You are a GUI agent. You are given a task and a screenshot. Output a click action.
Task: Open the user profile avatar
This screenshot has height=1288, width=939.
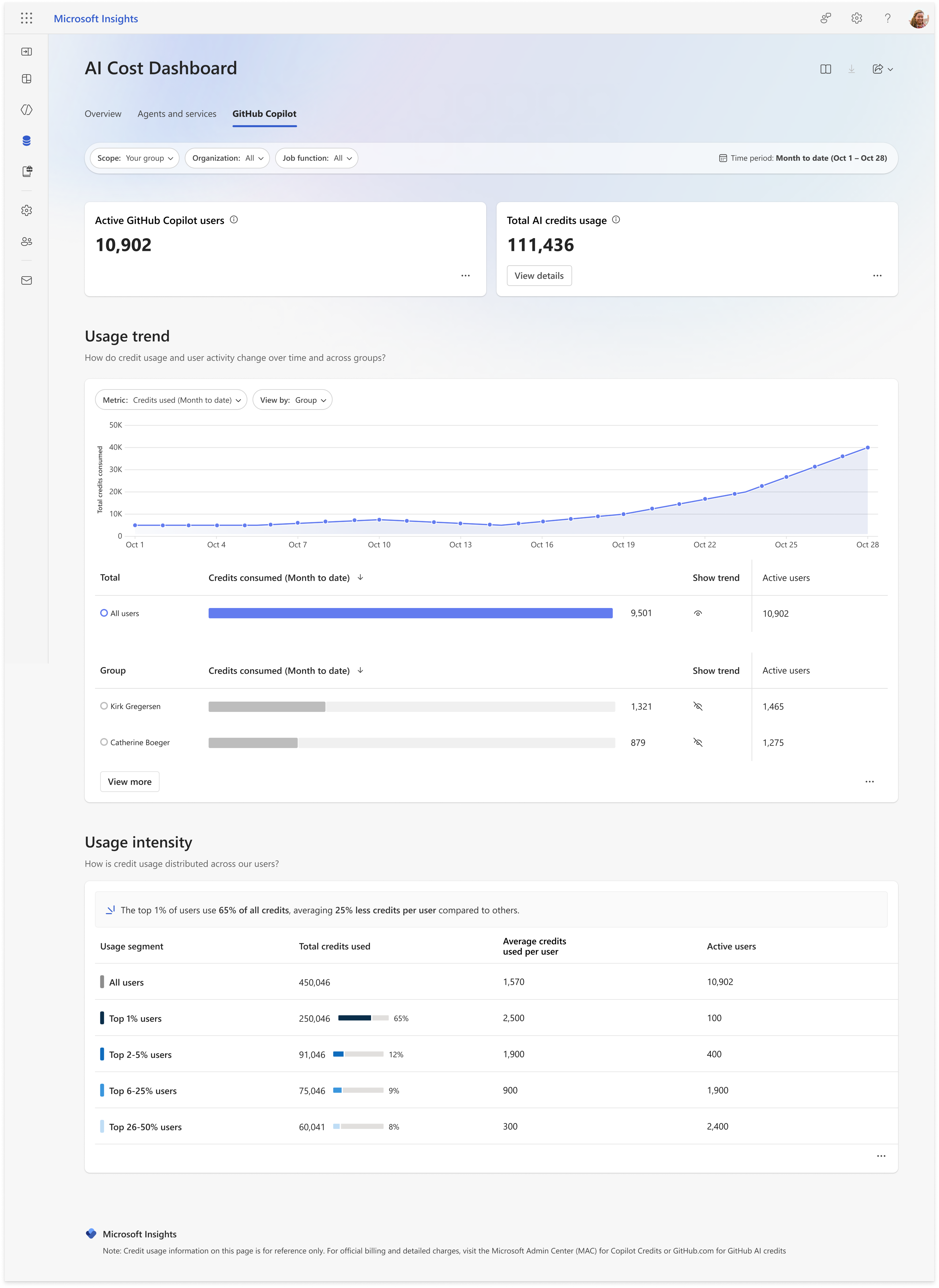coord(919,18)
